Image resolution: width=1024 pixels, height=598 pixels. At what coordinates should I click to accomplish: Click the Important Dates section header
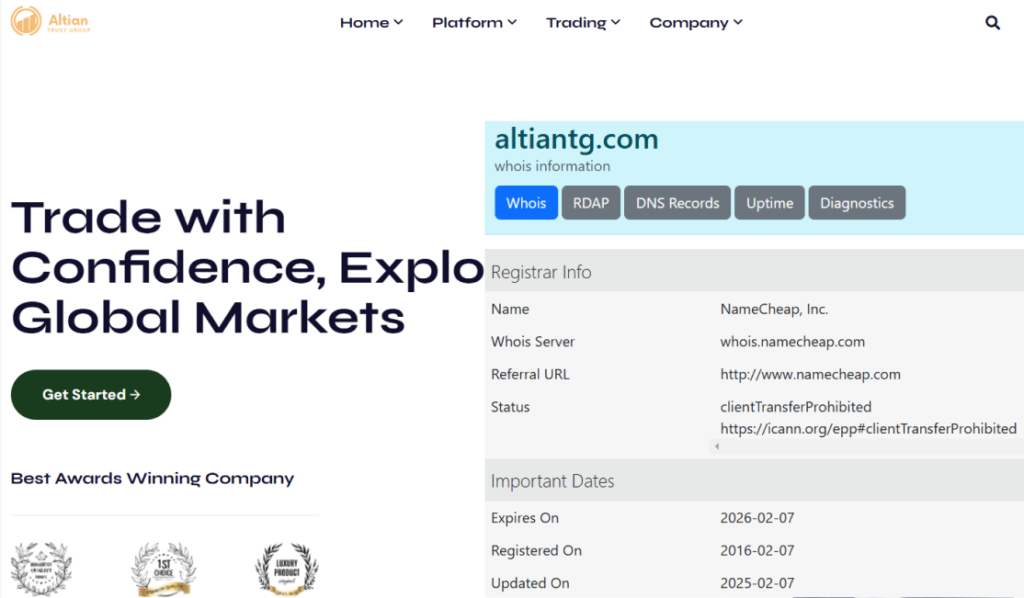[754, 481]
